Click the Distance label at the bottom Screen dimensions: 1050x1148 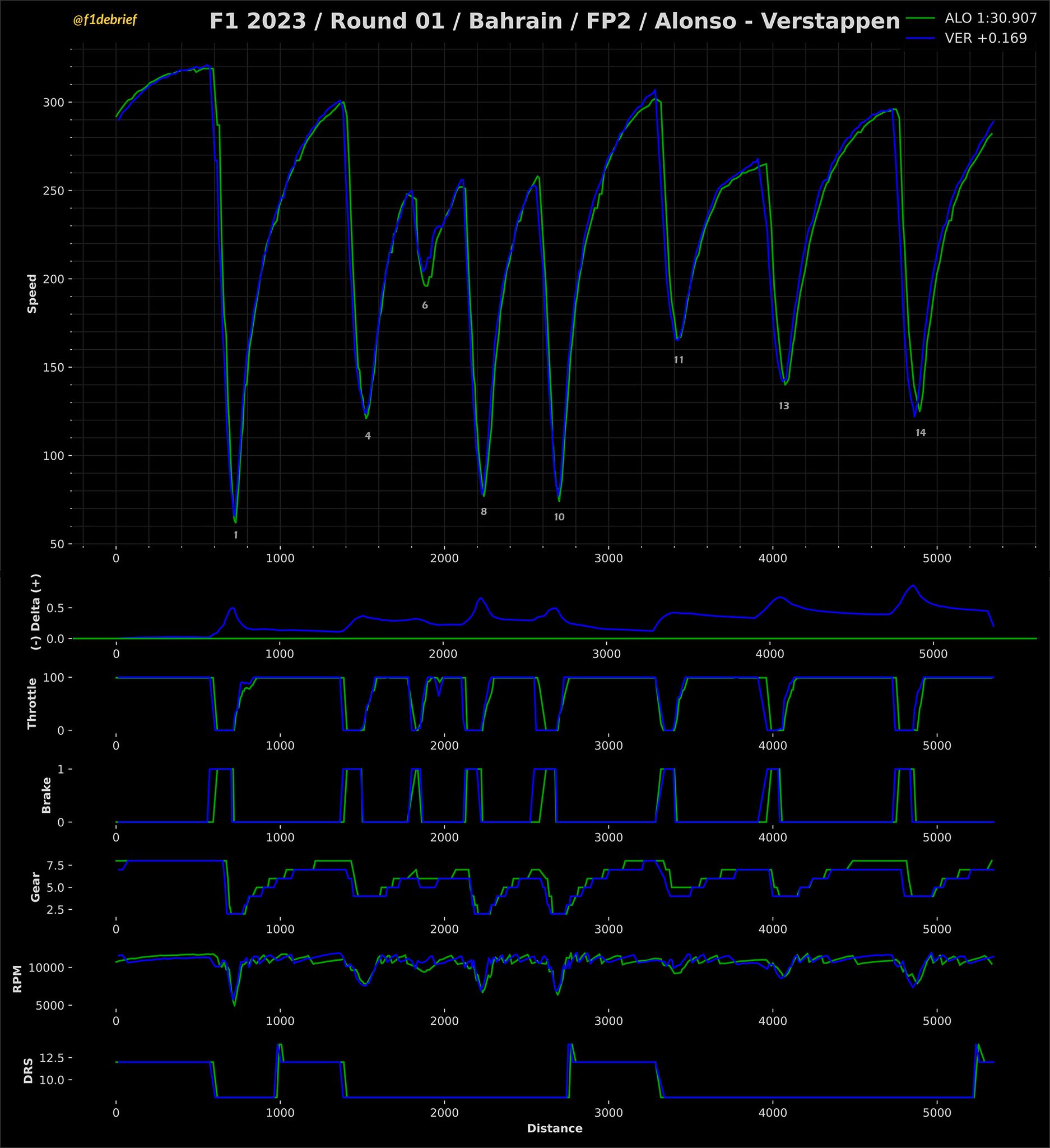point(554,1128)
